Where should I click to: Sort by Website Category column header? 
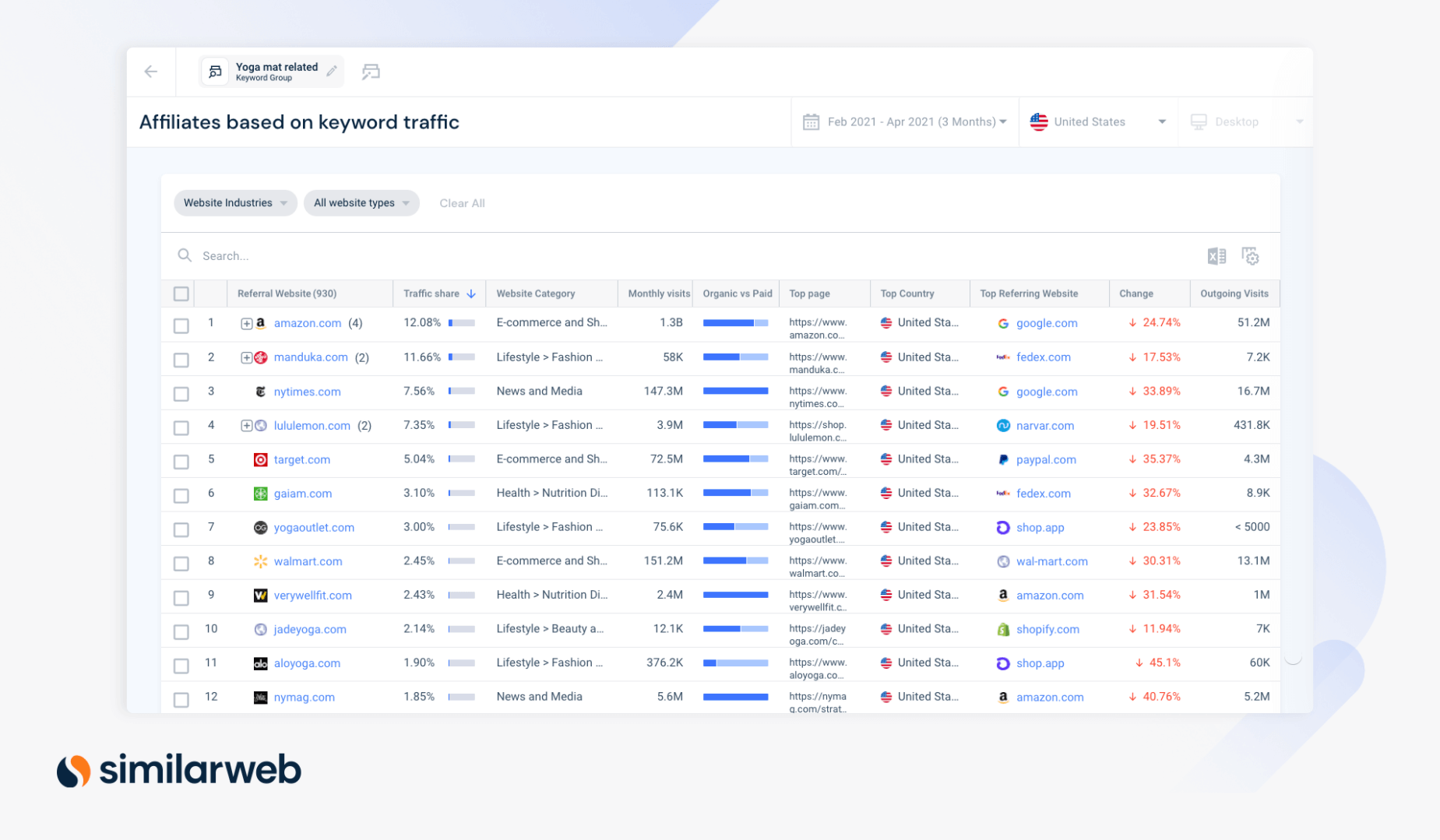coord(536,294)
